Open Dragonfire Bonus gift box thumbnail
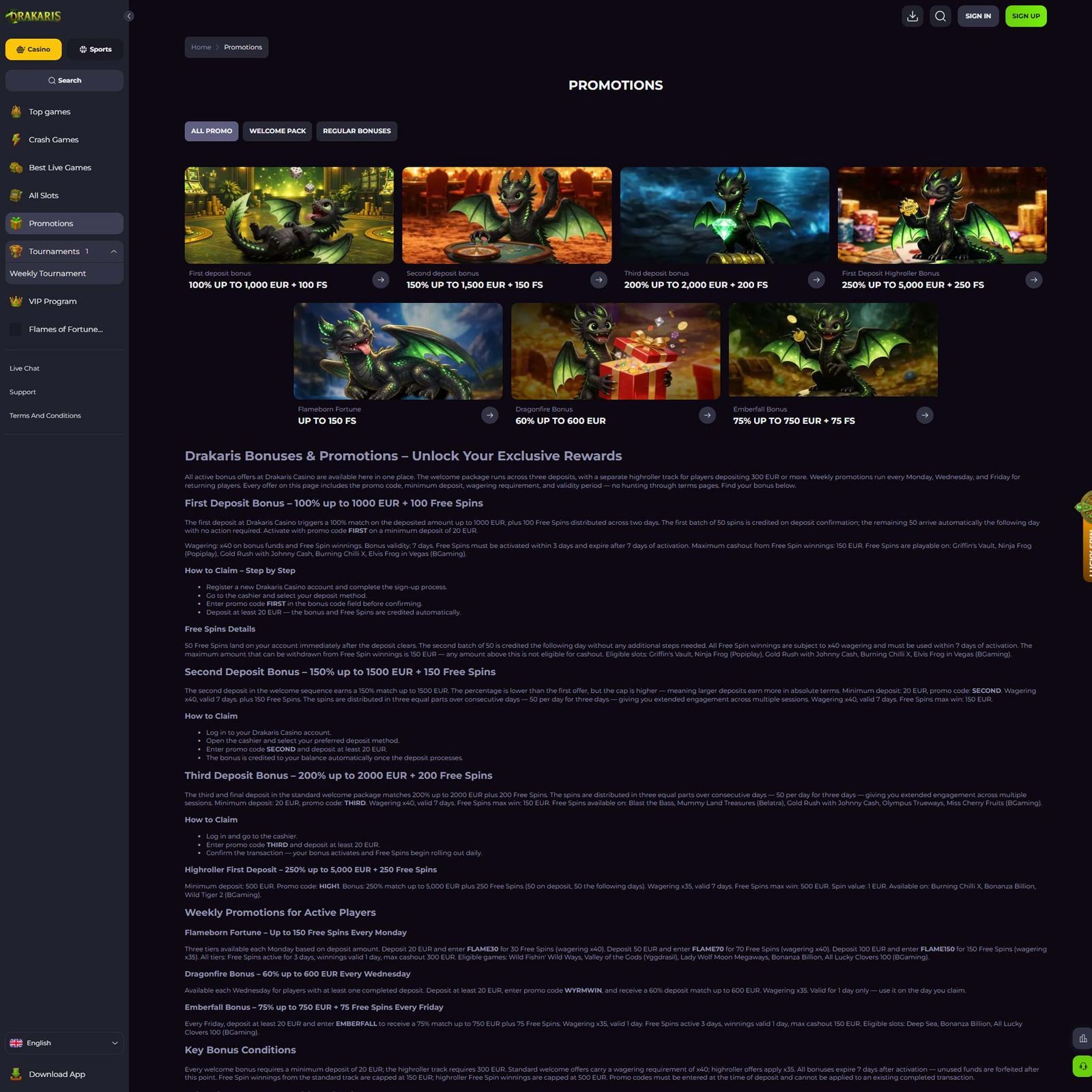This screenshot has height=1092, width=1092. 616,351
